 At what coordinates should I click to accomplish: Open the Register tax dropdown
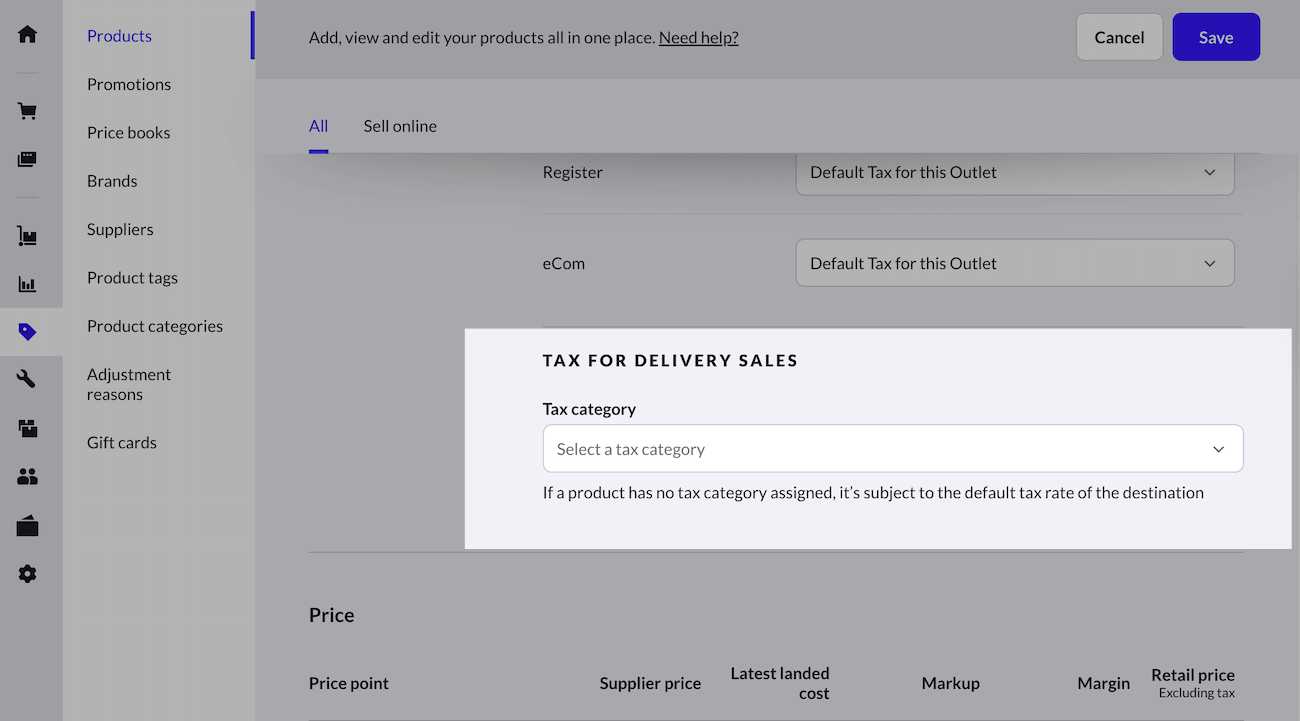1015,172
